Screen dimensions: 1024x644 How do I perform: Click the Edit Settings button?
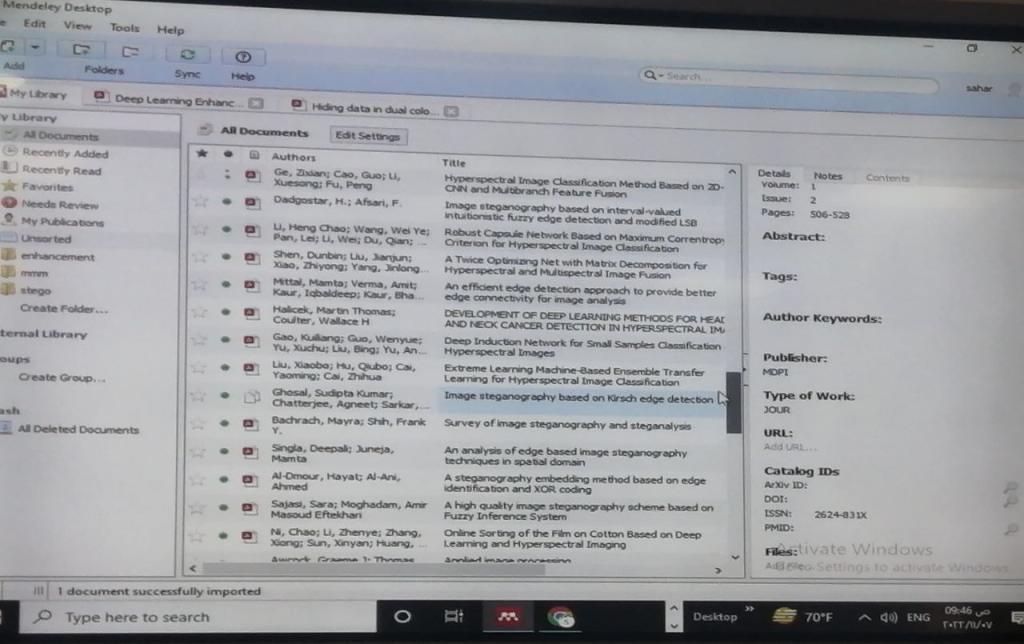point(367,136)
